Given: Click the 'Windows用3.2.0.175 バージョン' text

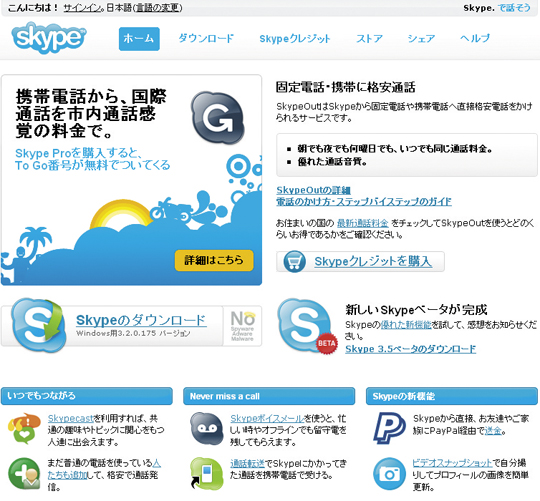Looking at the screenshot, I should [x=133, y=333].
